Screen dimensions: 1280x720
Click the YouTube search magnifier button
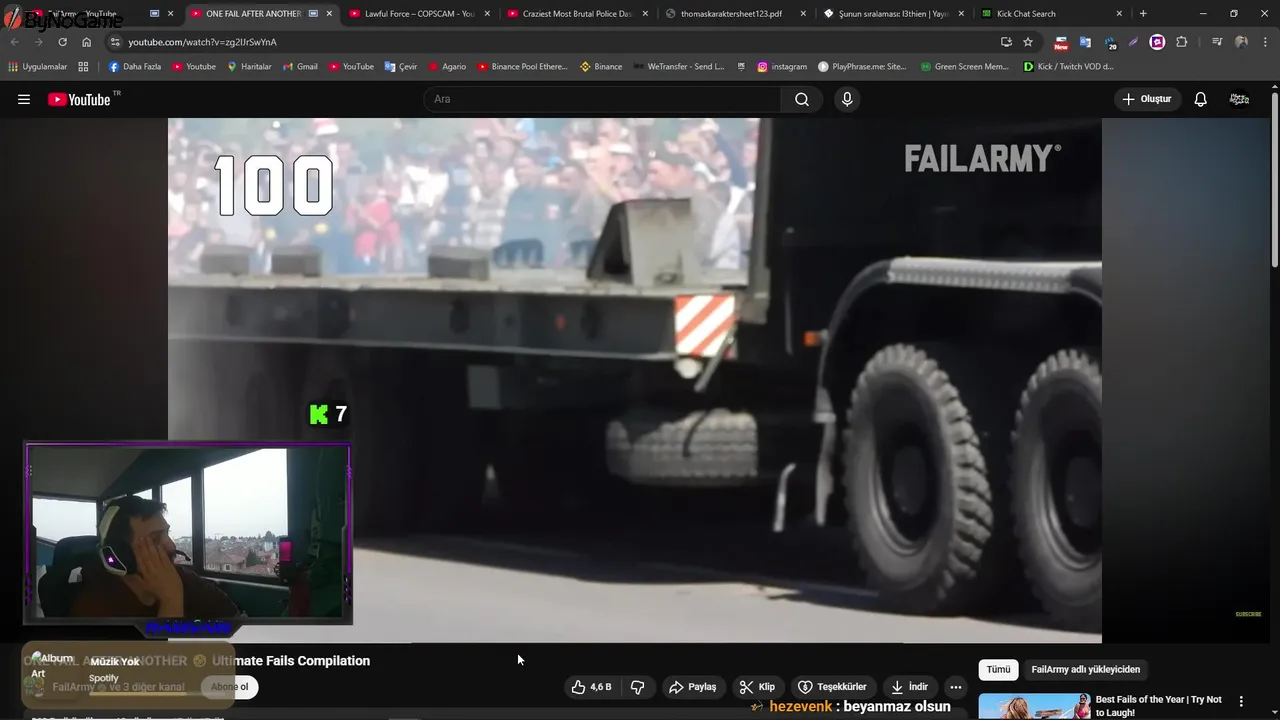click(802, 99)
